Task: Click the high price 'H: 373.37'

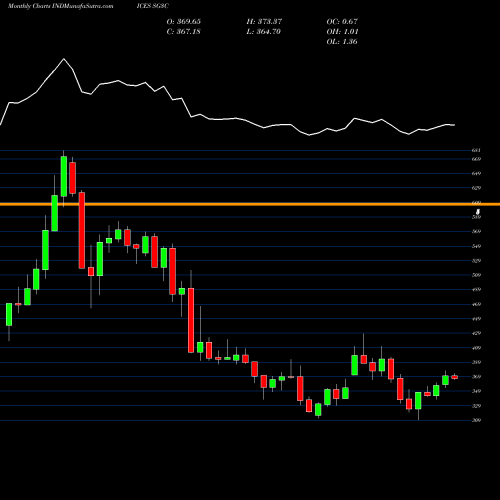Action: pyautogui.click(x=264, y=22)
